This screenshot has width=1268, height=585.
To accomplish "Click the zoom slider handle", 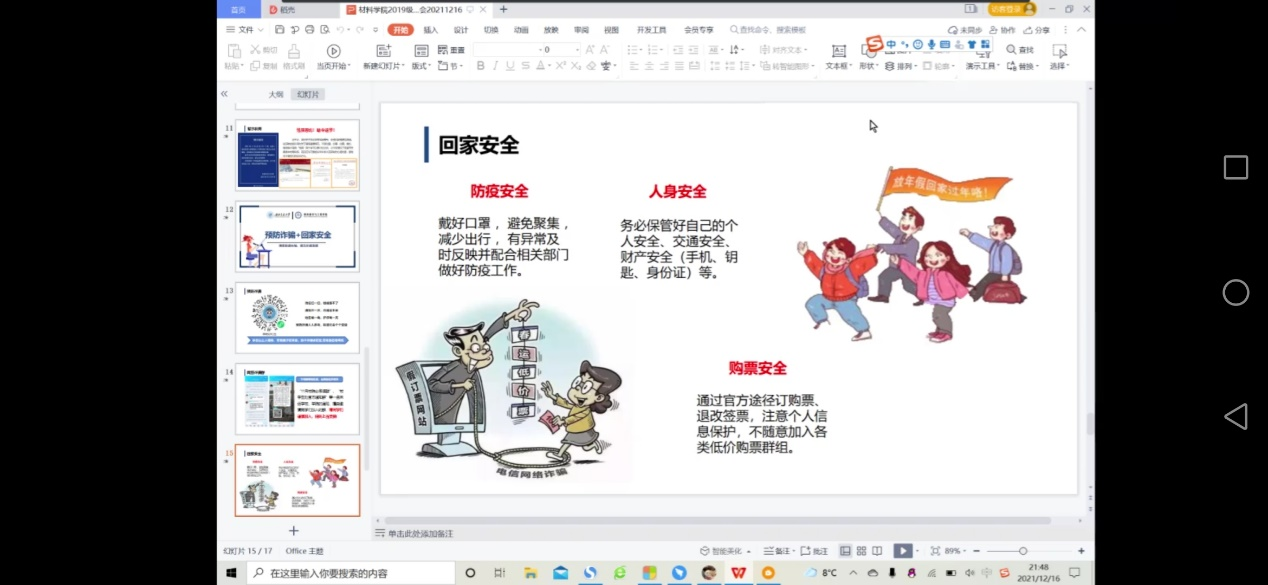I will [x=1023, y=551].
